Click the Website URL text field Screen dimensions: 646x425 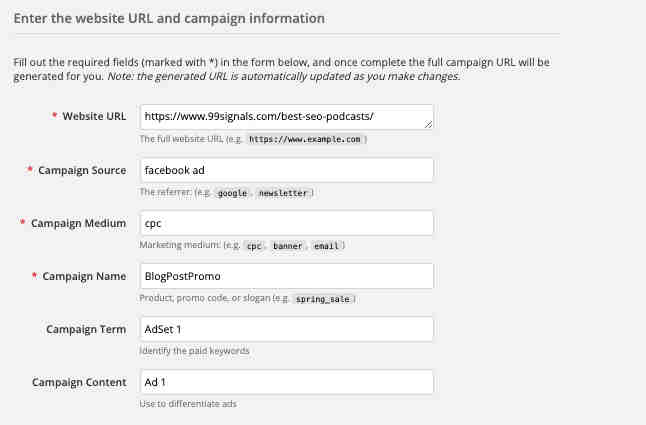click(286, 117)
